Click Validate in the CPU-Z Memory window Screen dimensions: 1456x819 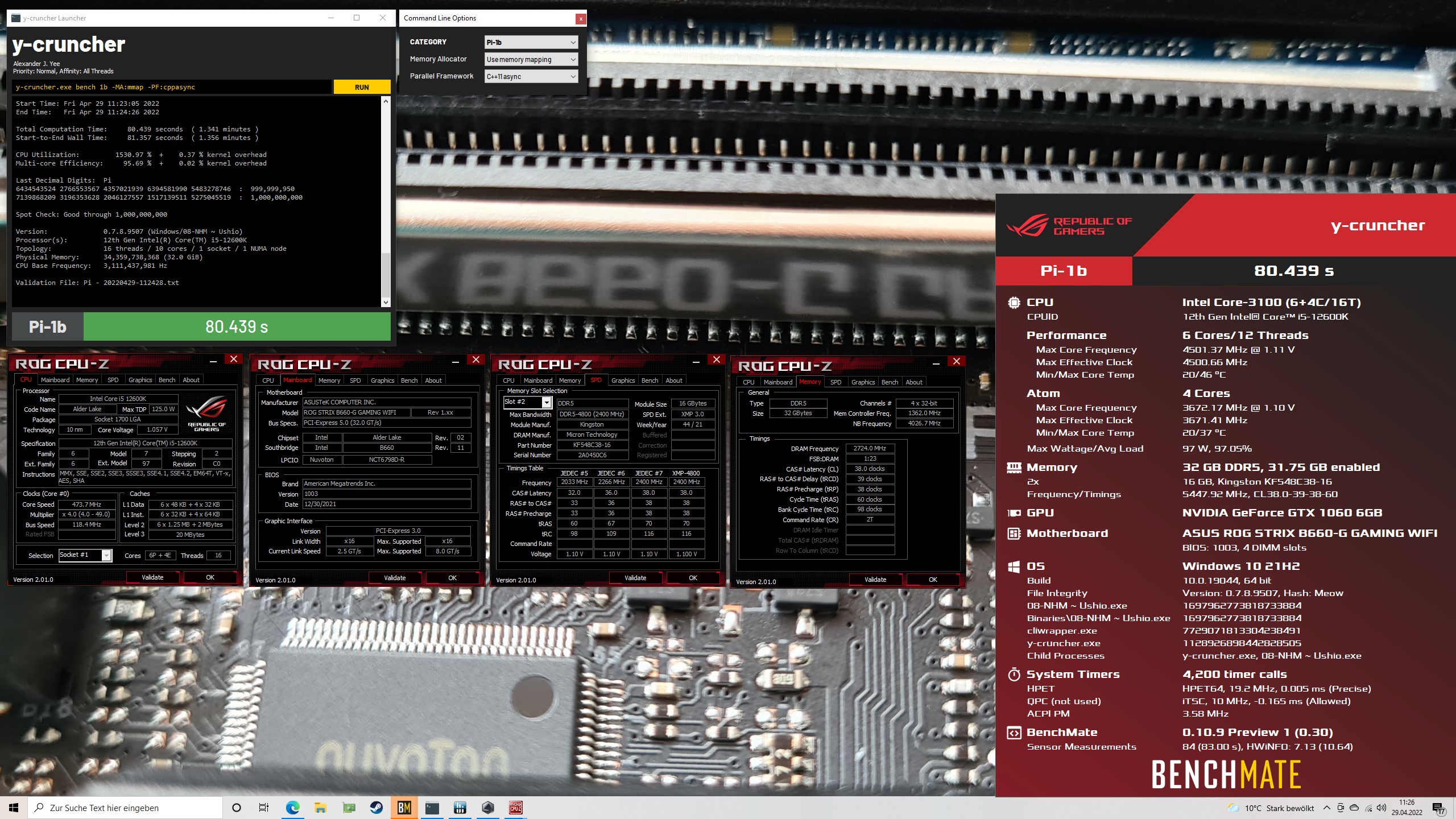[x=875, y=580]
